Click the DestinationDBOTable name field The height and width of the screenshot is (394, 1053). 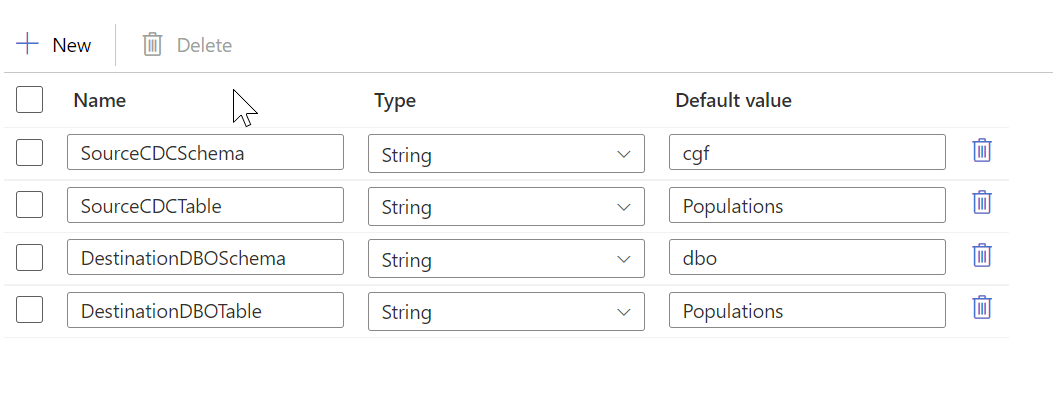(205, 309)
